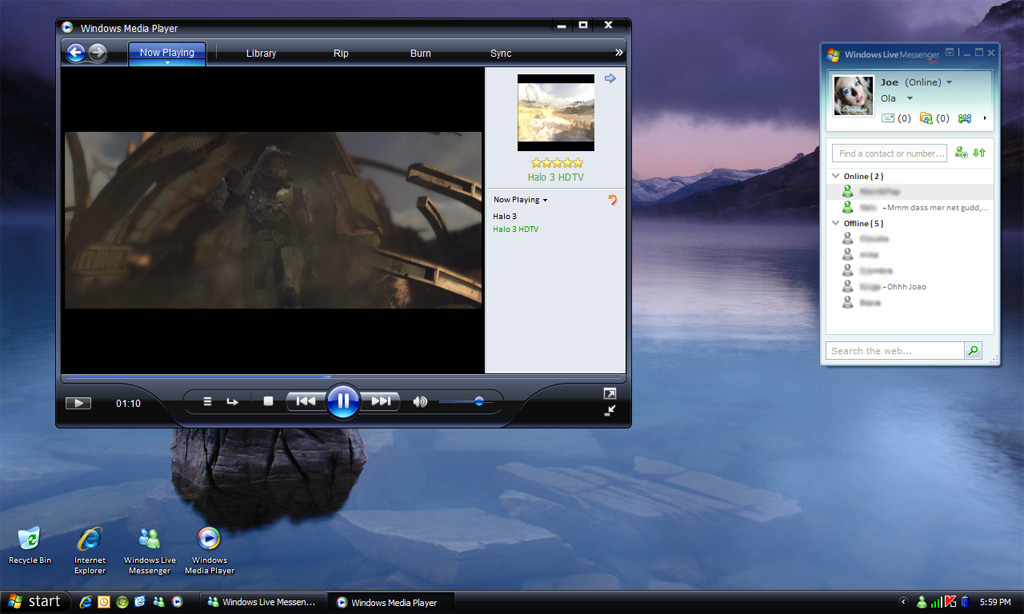Open the Now Playing playlist dropdown

520,200
